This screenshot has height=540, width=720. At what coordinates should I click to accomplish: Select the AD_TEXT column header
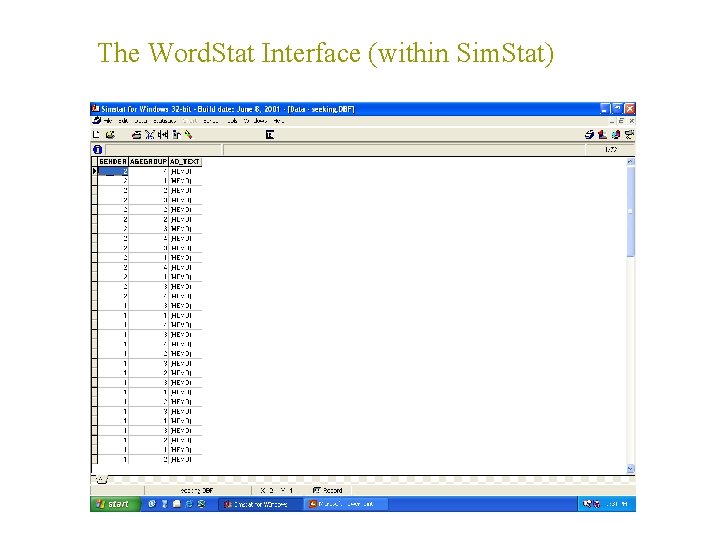point(185,162)
